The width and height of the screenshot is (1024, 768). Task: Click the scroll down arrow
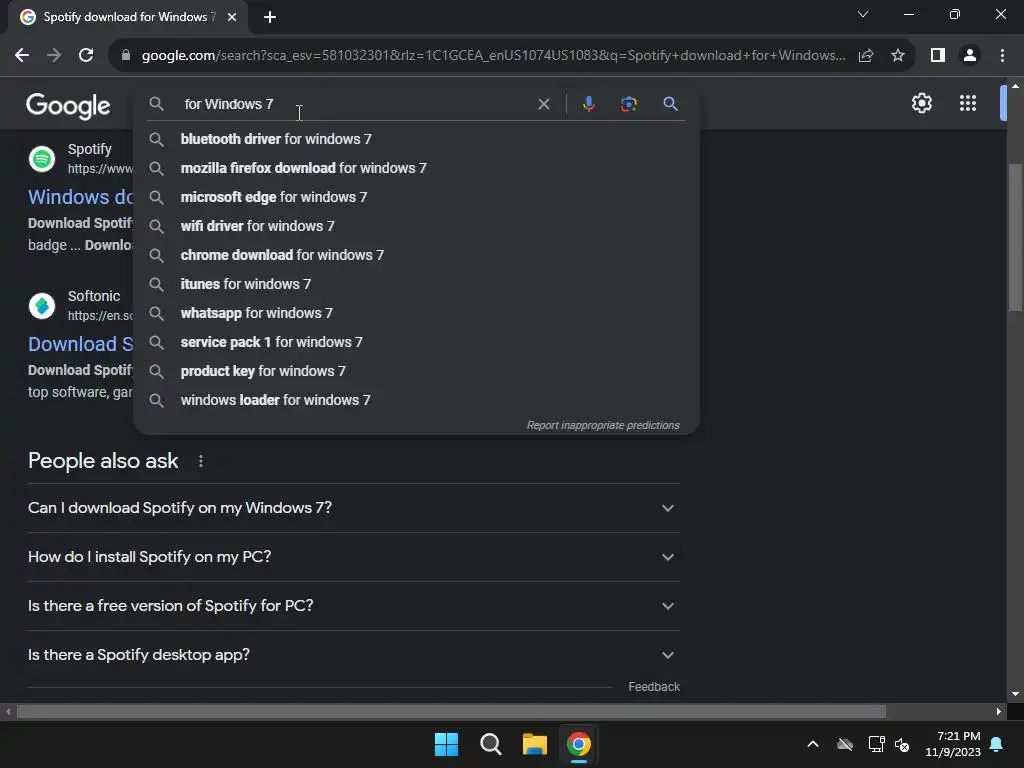tap(1015, 694)
